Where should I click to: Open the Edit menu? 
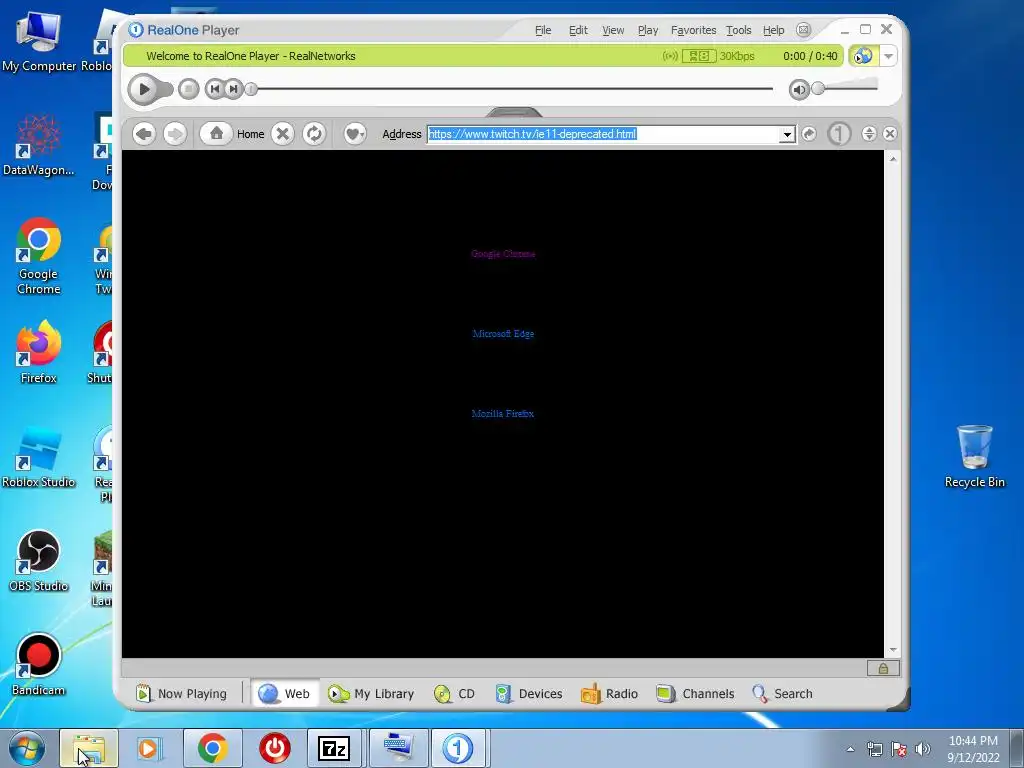(578, 30)
